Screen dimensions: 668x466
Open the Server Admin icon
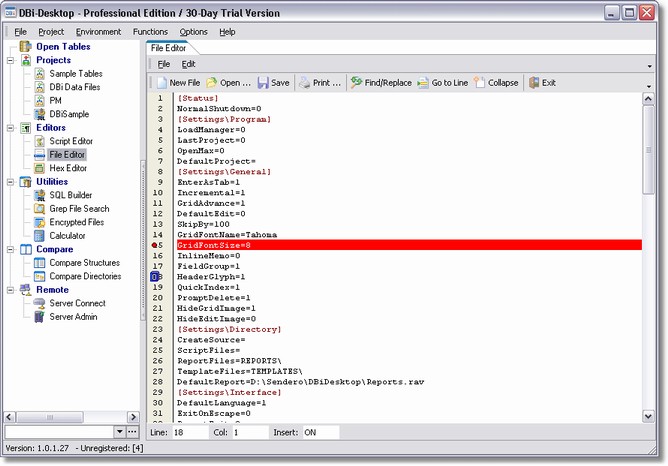coord(40,317)
